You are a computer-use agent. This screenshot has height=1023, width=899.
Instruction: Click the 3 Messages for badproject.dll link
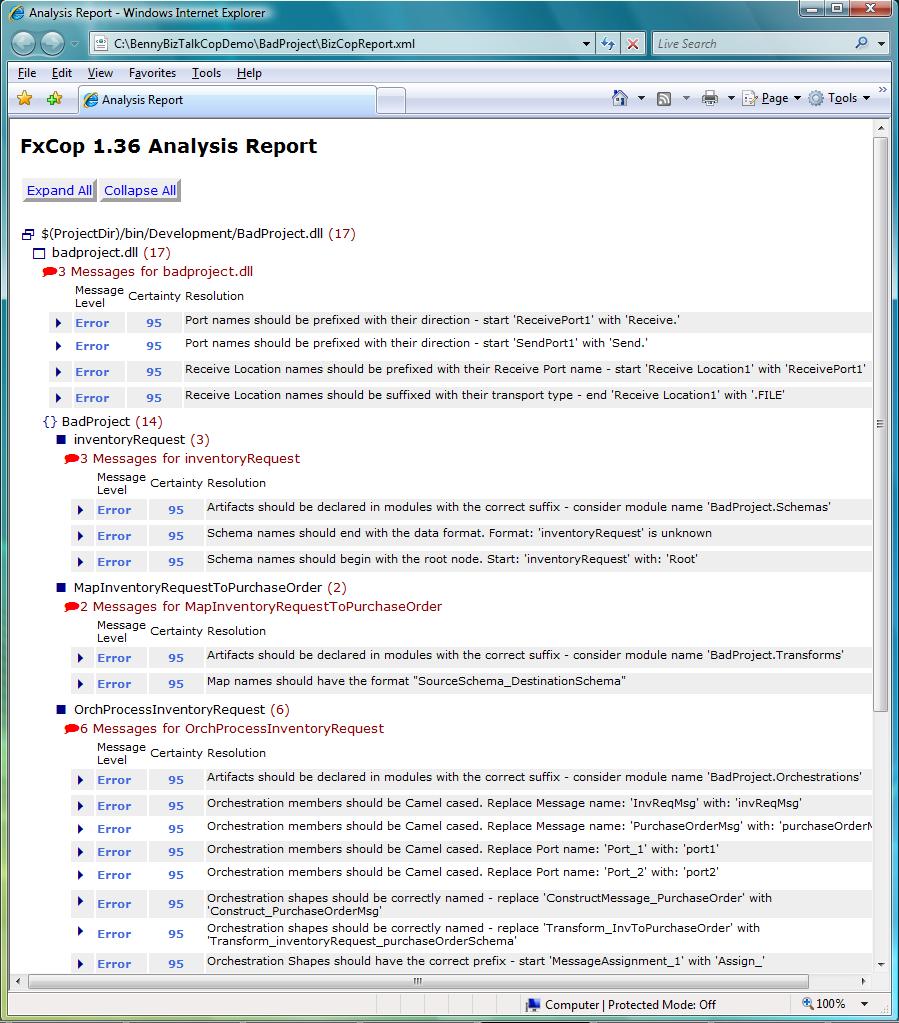click(155, 271)
